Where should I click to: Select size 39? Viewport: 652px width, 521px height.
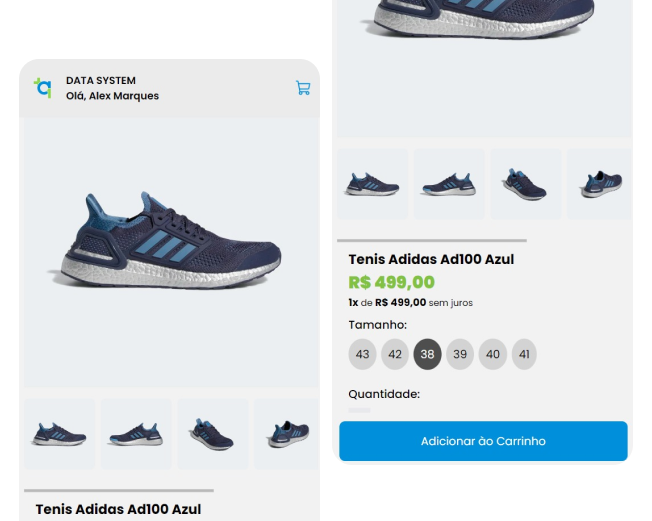[x=460, y=354]
